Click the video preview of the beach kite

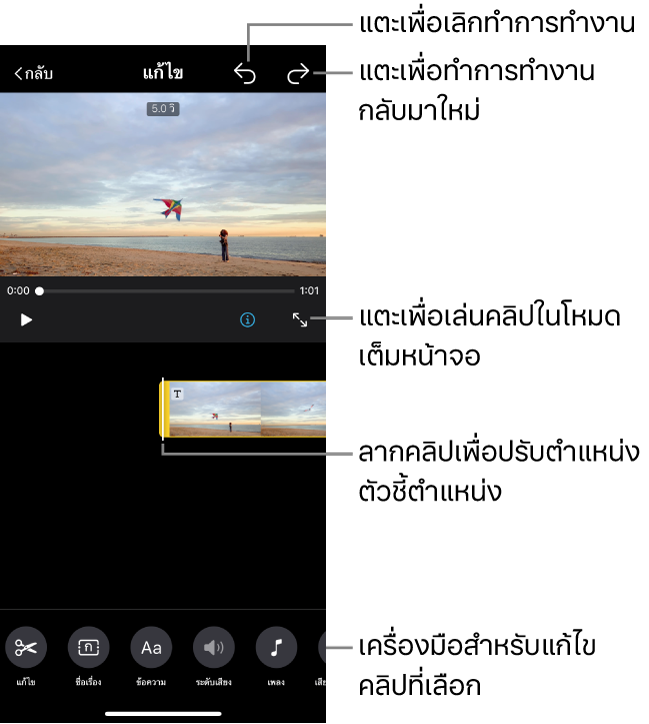pyautogui.click(x=163, y=185)
